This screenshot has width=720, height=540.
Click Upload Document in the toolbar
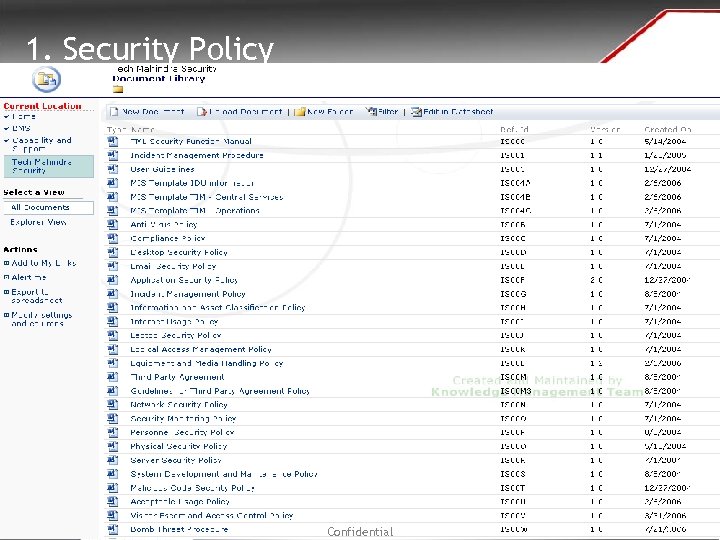coord(246,112)
